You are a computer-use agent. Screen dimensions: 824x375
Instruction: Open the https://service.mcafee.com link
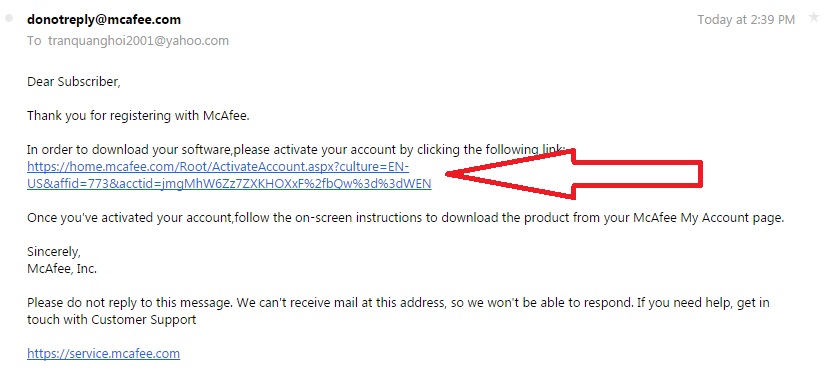pos(104,353)
